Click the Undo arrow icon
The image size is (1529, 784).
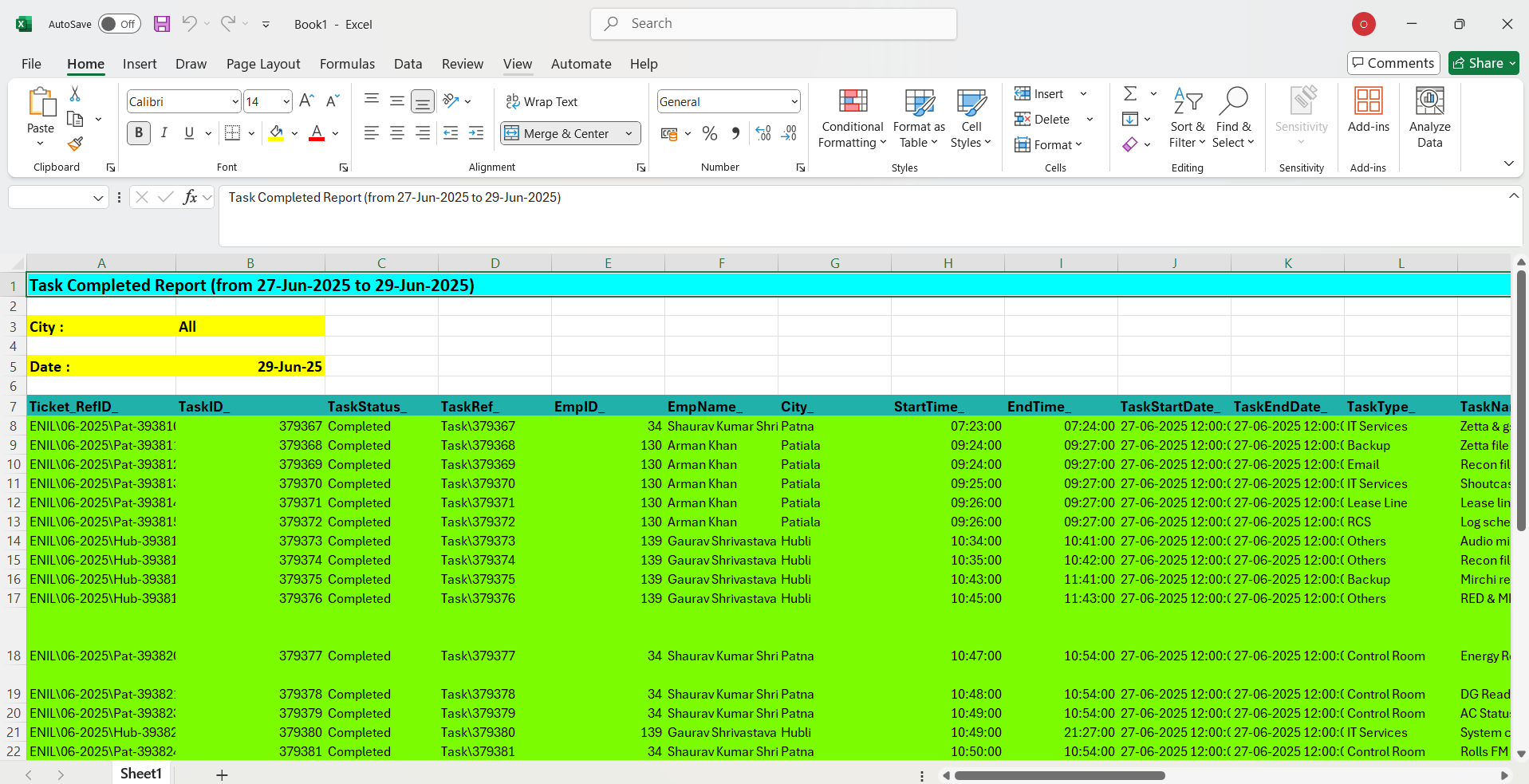coord(189,24)
